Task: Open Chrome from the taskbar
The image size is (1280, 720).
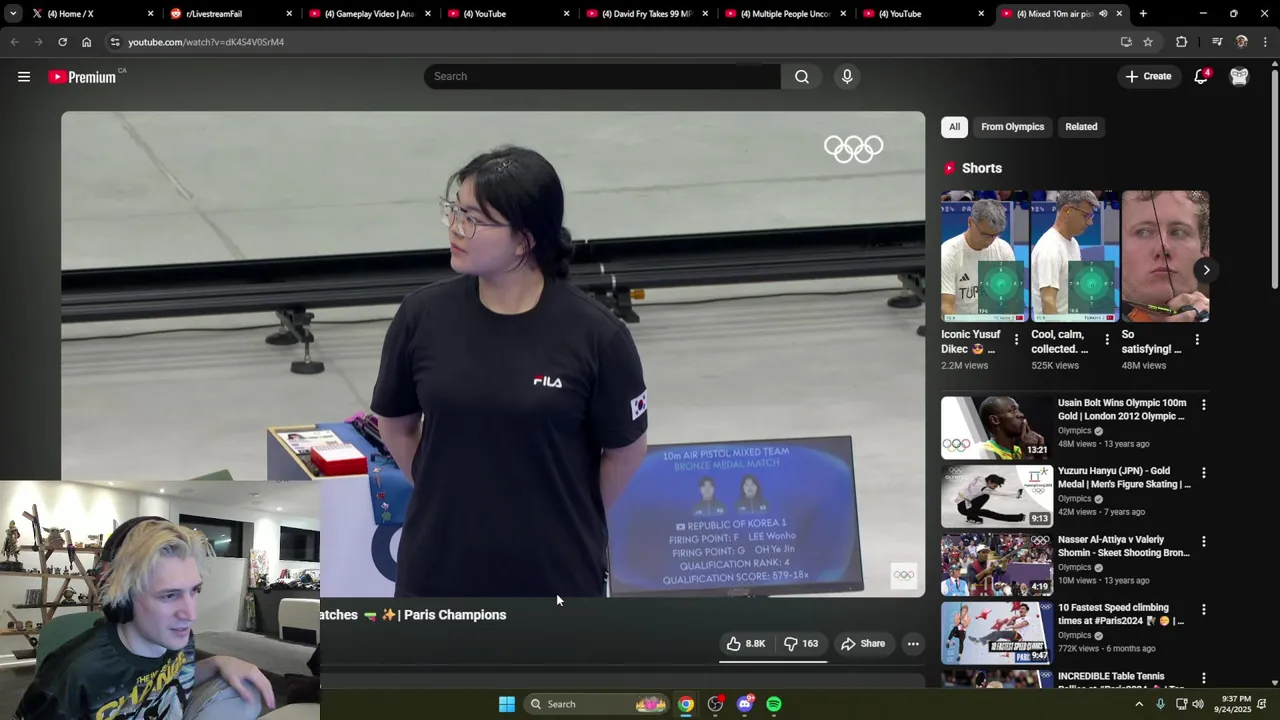Action: tap(685, 704)
